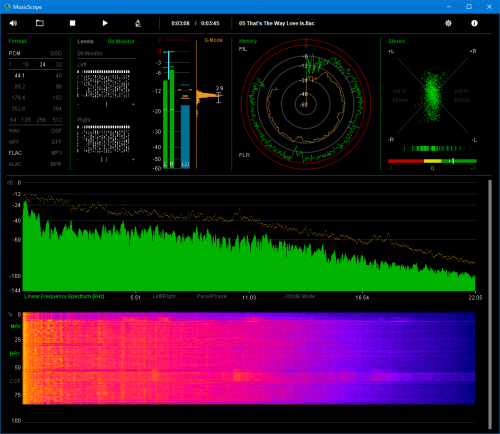Click the MusicScope app logo in the title bar
Screen dimensions: 500x434
7,7
